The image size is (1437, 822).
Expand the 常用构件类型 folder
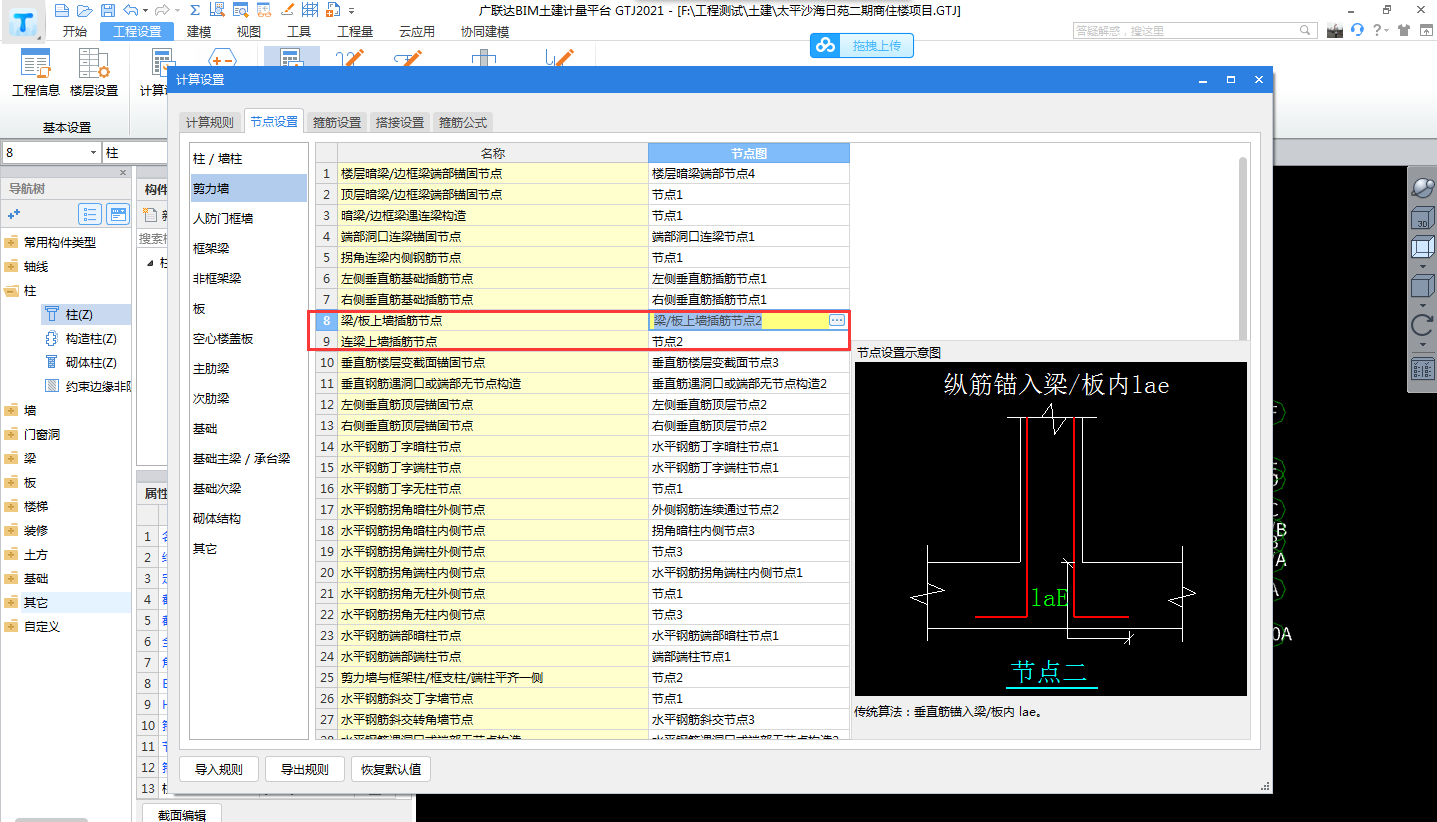tap(11, 243)
